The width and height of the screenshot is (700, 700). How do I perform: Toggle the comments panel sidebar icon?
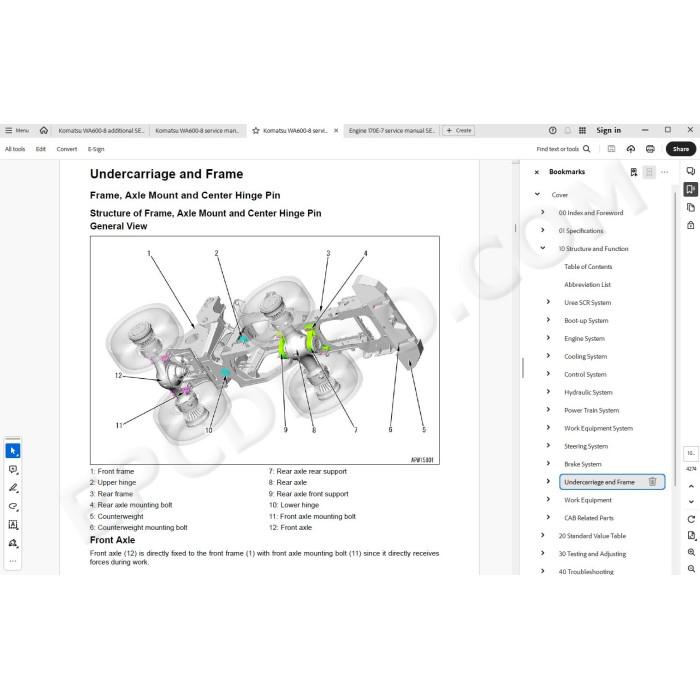[691, 171]
